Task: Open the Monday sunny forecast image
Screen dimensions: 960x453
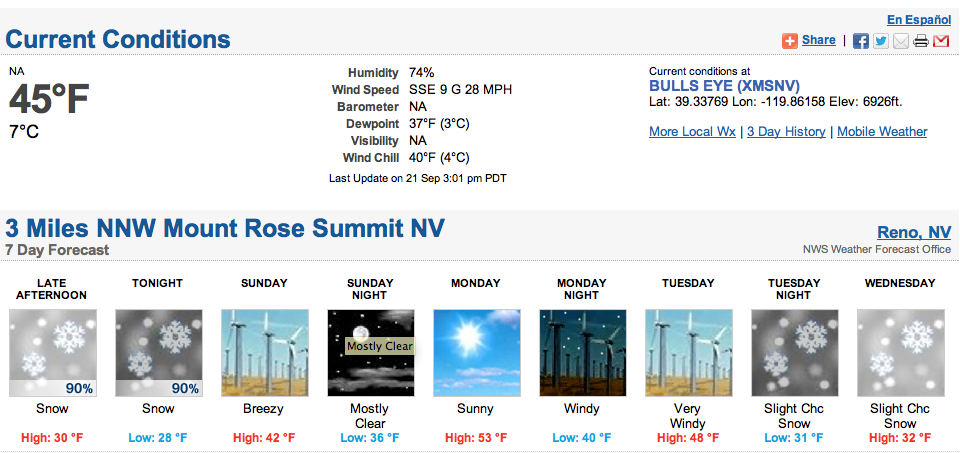Action: tap(476, 353)
